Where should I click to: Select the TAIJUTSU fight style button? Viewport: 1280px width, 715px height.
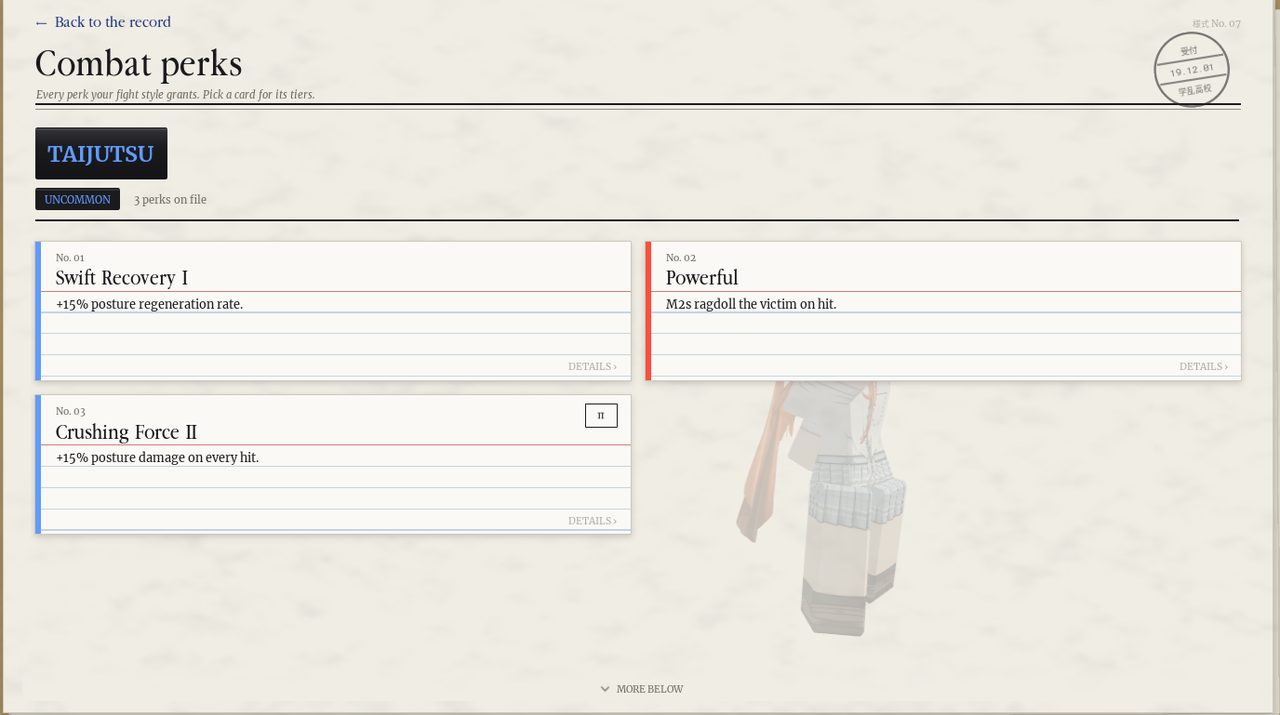(x=101, y=153)
